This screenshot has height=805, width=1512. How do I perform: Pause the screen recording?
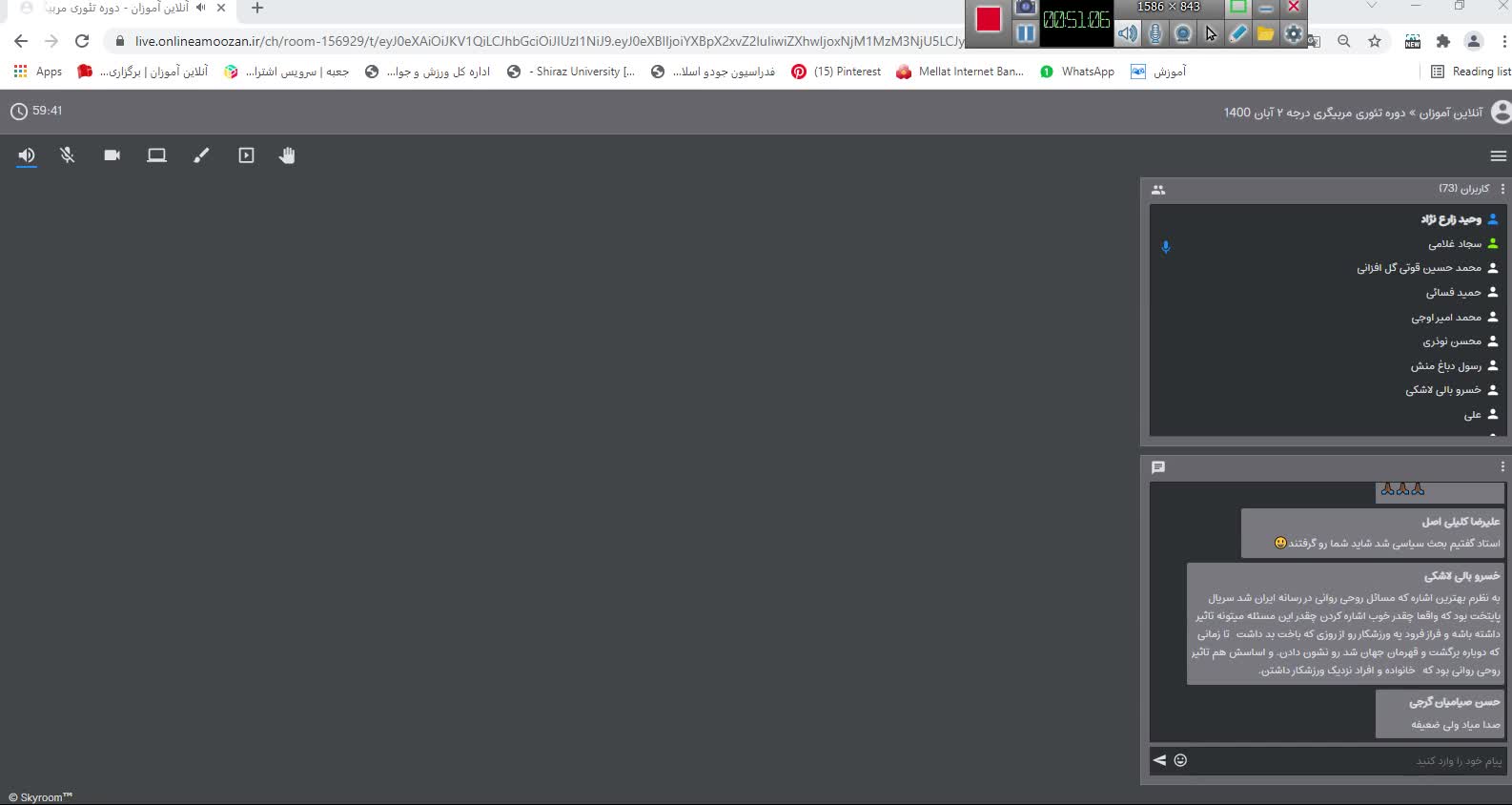(1025, 34)
